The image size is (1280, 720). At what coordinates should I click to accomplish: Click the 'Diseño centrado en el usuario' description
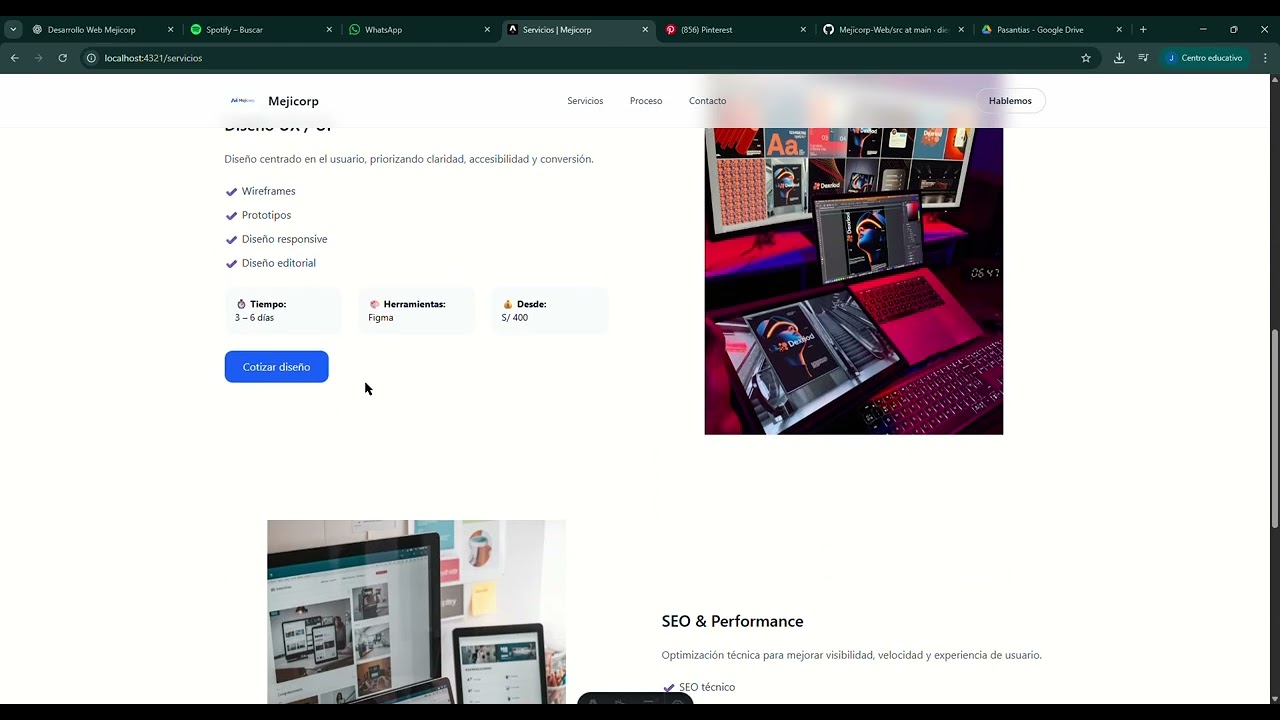coord(408,159)
